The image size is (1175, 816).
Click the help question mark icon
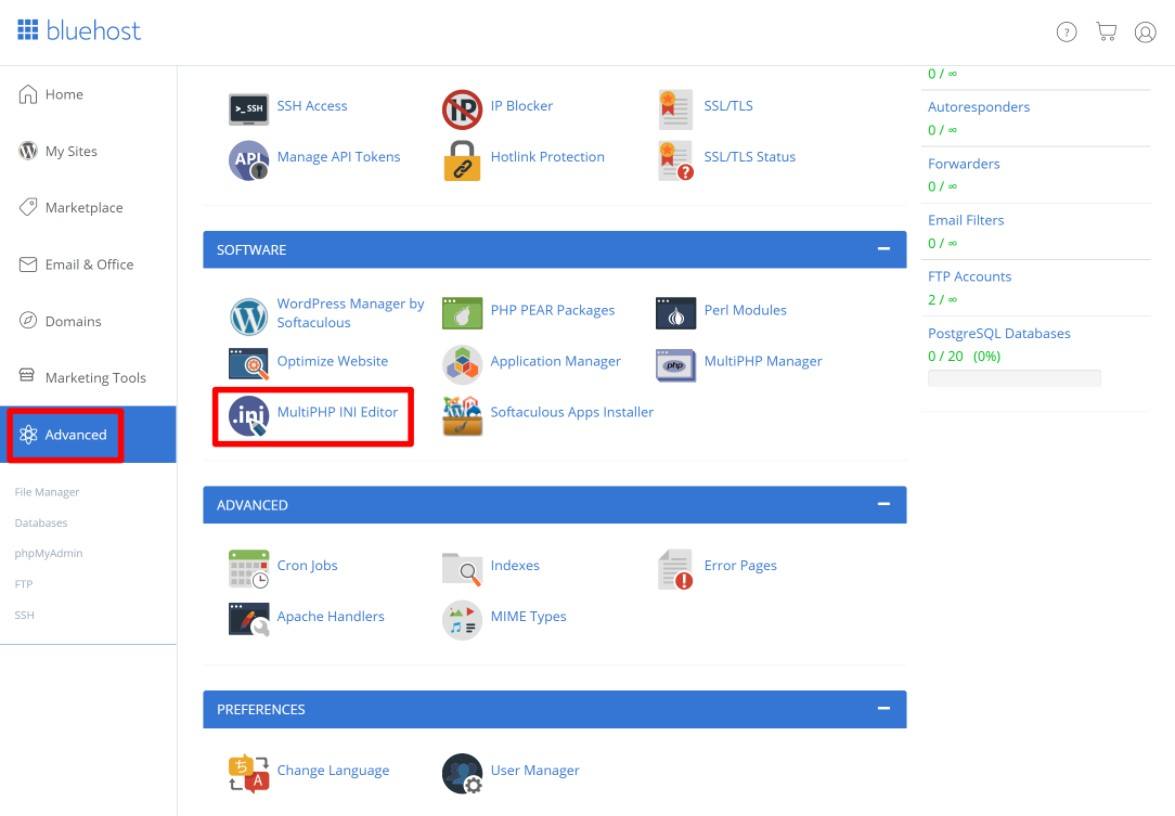coord(1066,31)
